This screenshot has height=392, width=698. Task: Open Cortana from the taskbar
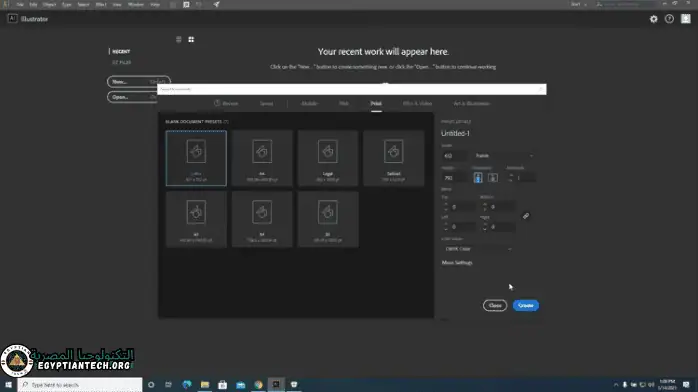151,384
